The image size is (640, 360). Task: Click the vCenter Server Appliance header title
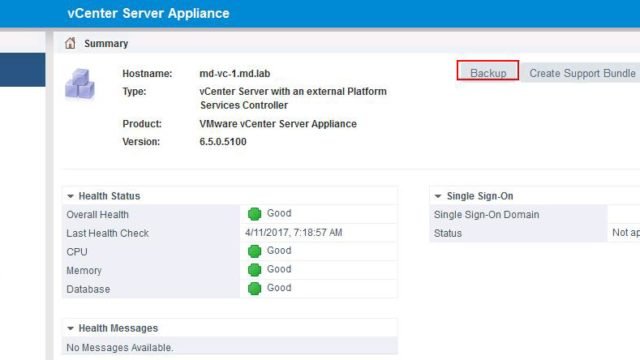[x=148, y=13]
